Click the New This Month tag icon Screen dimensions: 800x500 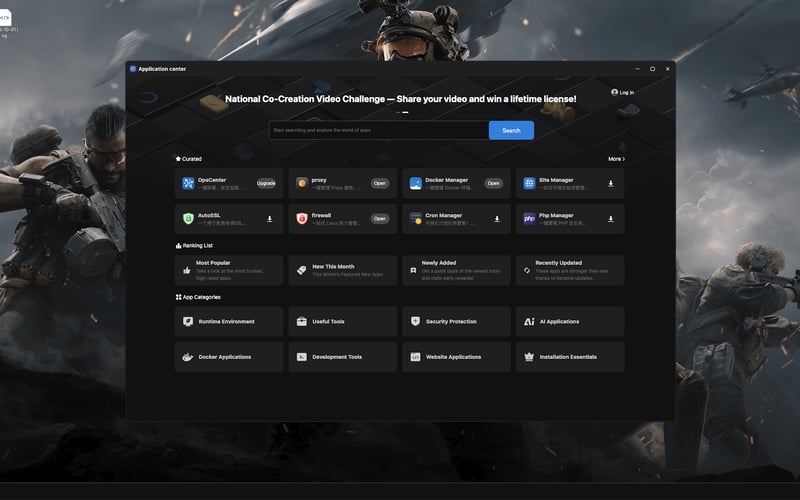click(302, 270)
